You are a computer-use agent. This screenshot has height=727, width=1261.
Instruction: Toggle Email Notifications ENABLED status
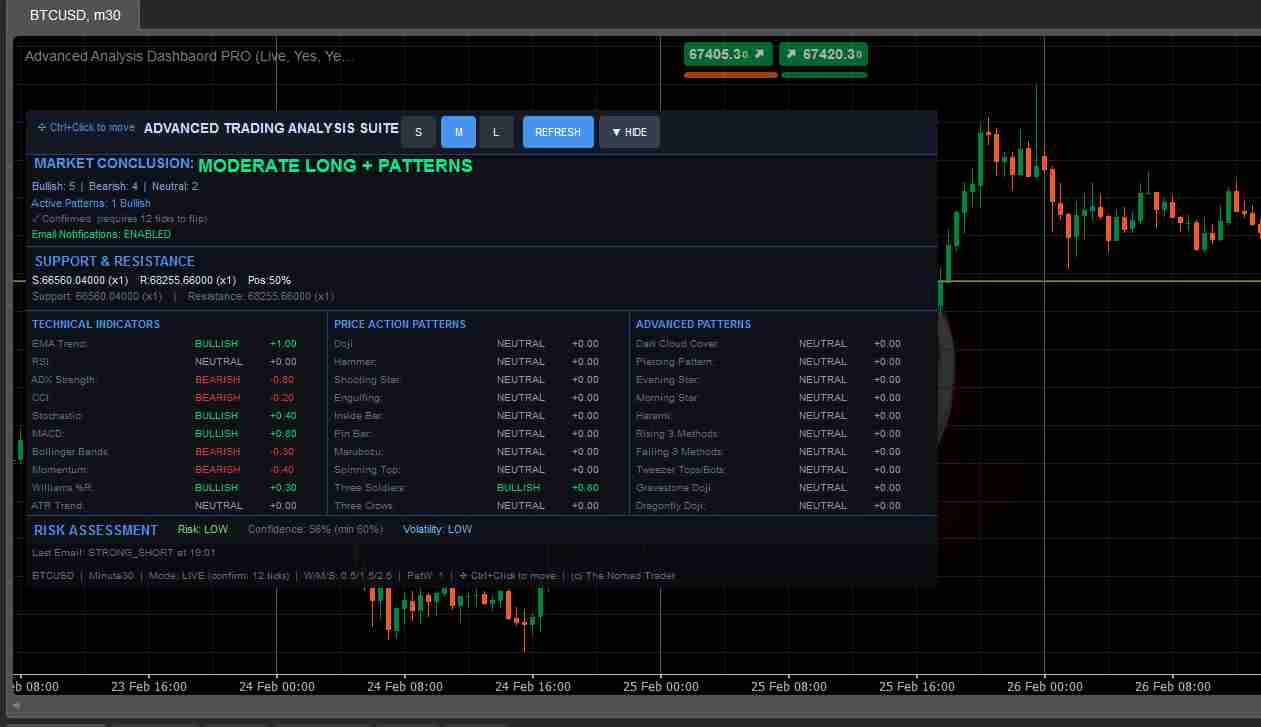tap(101, 234)
